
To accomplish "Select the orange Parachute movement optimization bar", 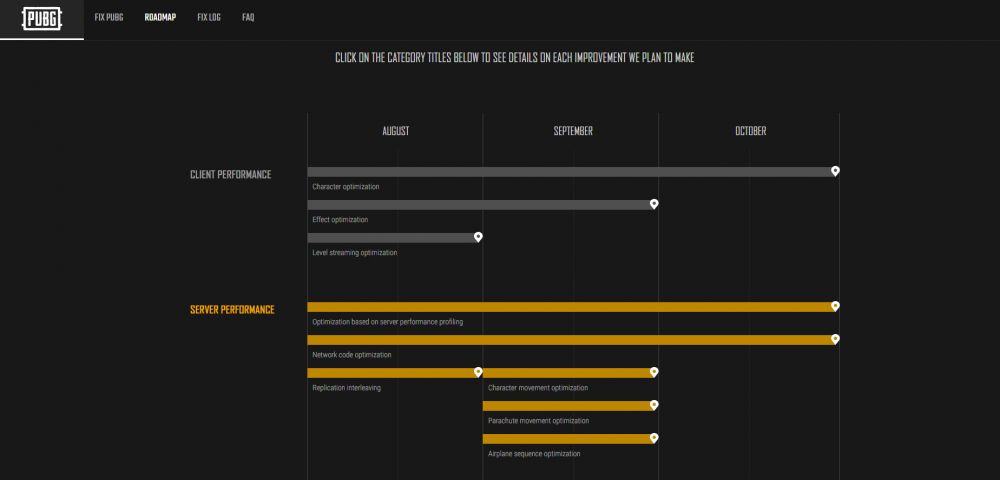I will click(570, 407).
